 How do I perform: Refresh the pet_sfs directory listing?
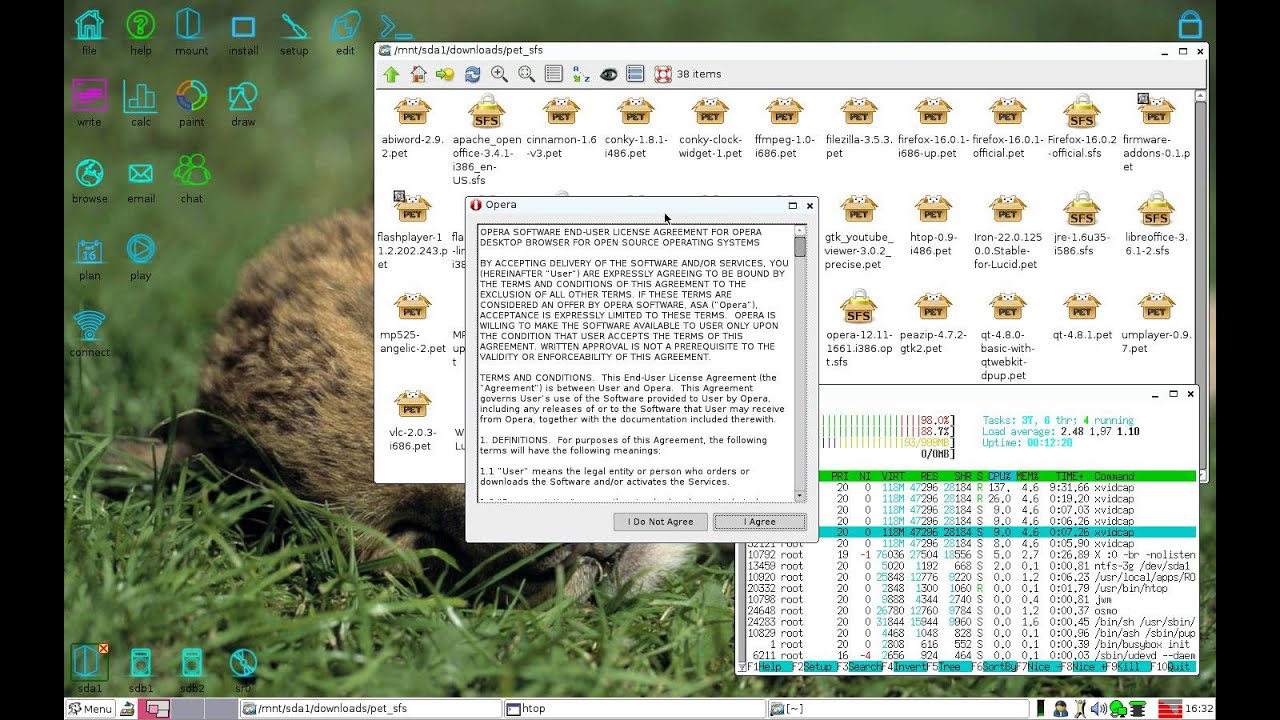click(472, 74)
